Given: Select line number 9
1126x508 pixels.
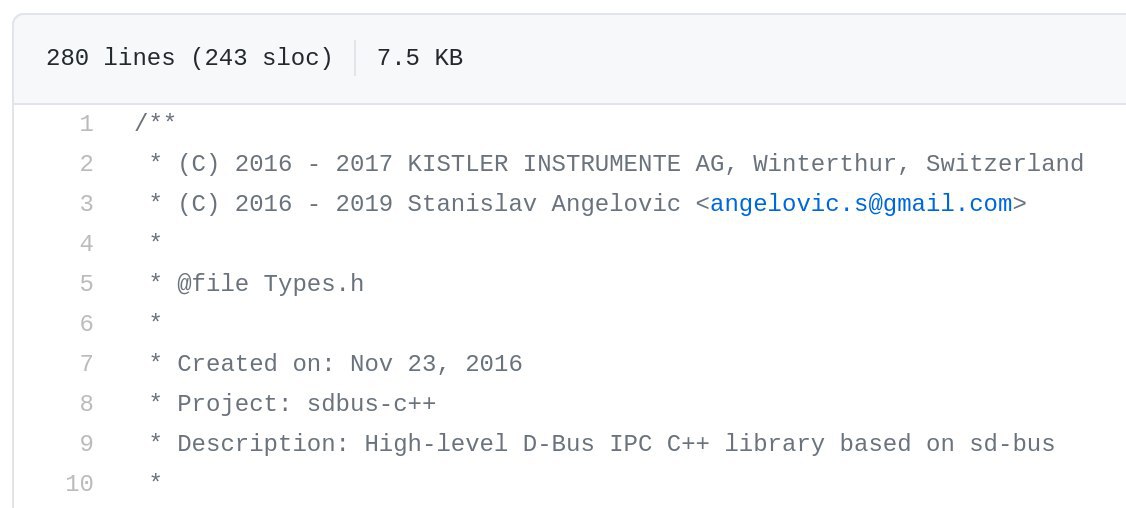Looking at the screenshot, I should 86,444.
